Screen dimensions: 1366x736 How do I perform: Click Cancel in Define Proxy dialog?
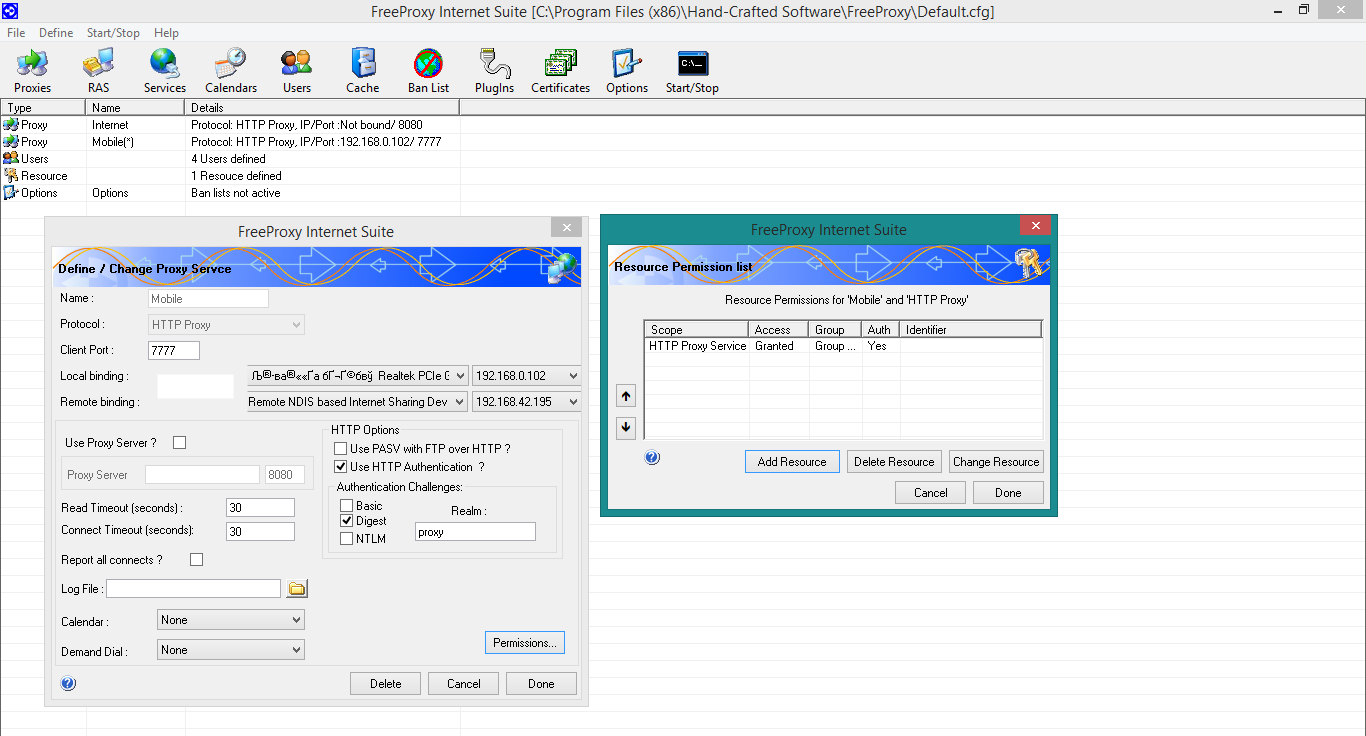(464, 684)
